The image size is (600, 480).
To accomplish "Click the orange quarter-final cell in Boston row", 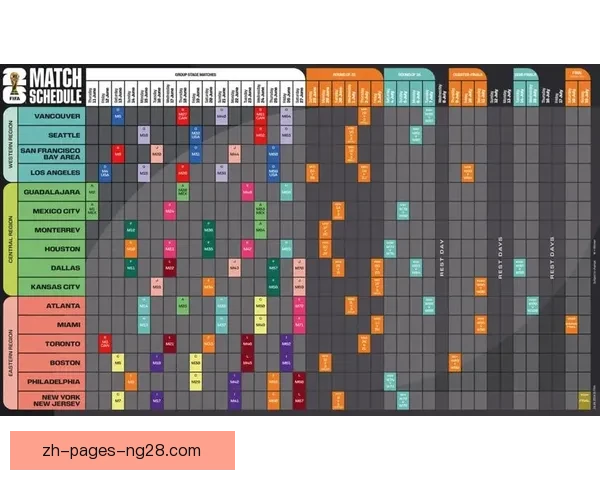I will tap(455, 362).
